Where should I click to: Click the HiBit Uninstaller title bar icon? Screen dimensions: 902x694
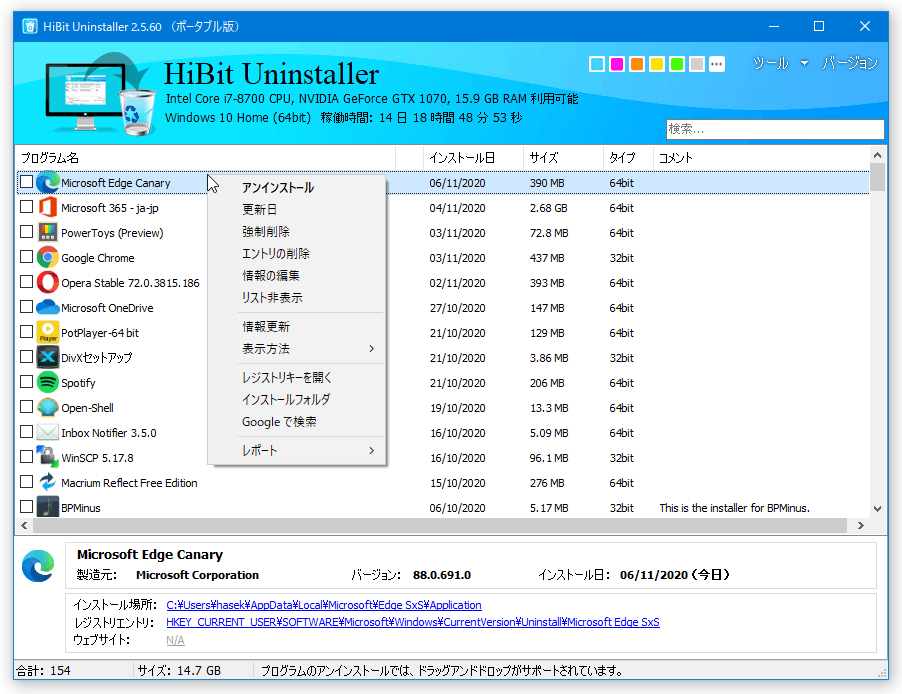[x=30, y=26]
